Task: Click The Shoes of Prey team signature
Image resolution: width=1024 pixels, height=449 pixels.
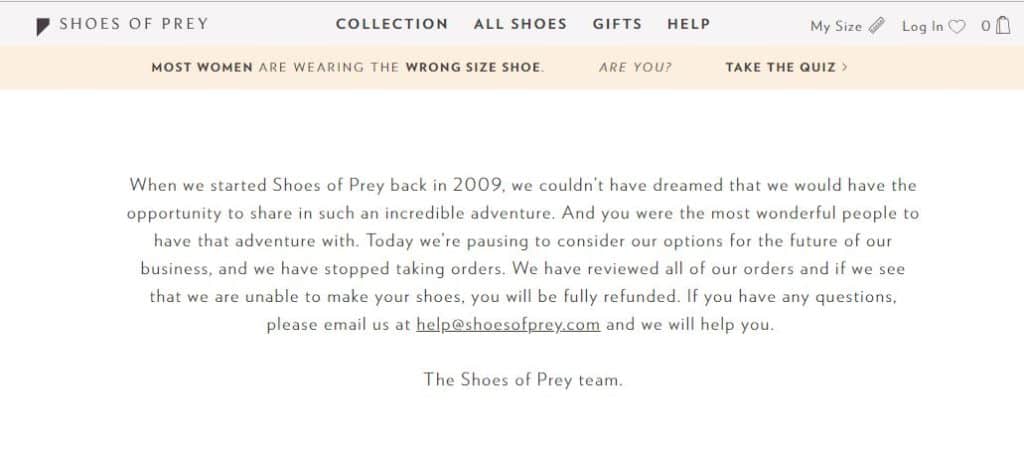Action: click(523, 379)
